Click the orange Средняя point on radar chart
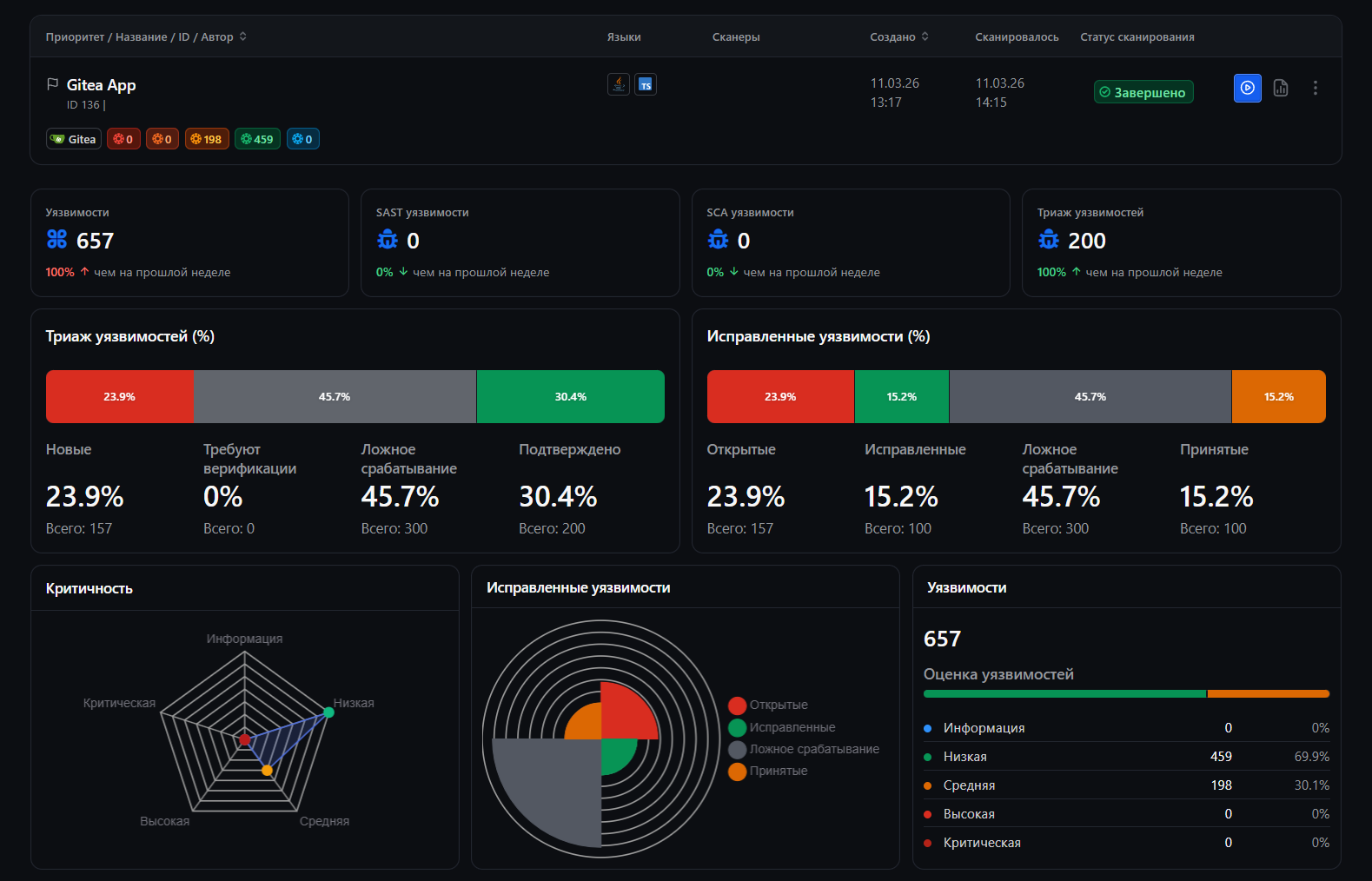 pyautogui.click(x=267, y=771)
